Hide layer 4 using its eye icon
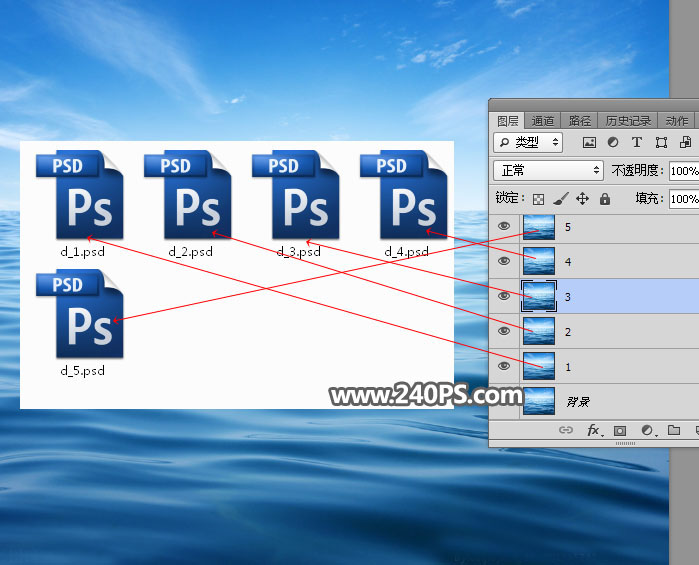 (504, 261)
